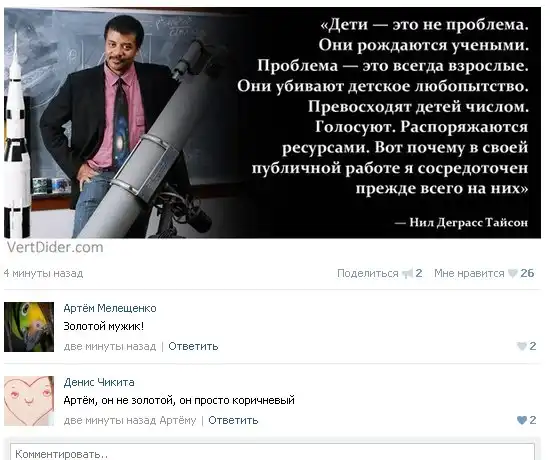Open Денис Чикита's profile name

[x=99, y=382]
